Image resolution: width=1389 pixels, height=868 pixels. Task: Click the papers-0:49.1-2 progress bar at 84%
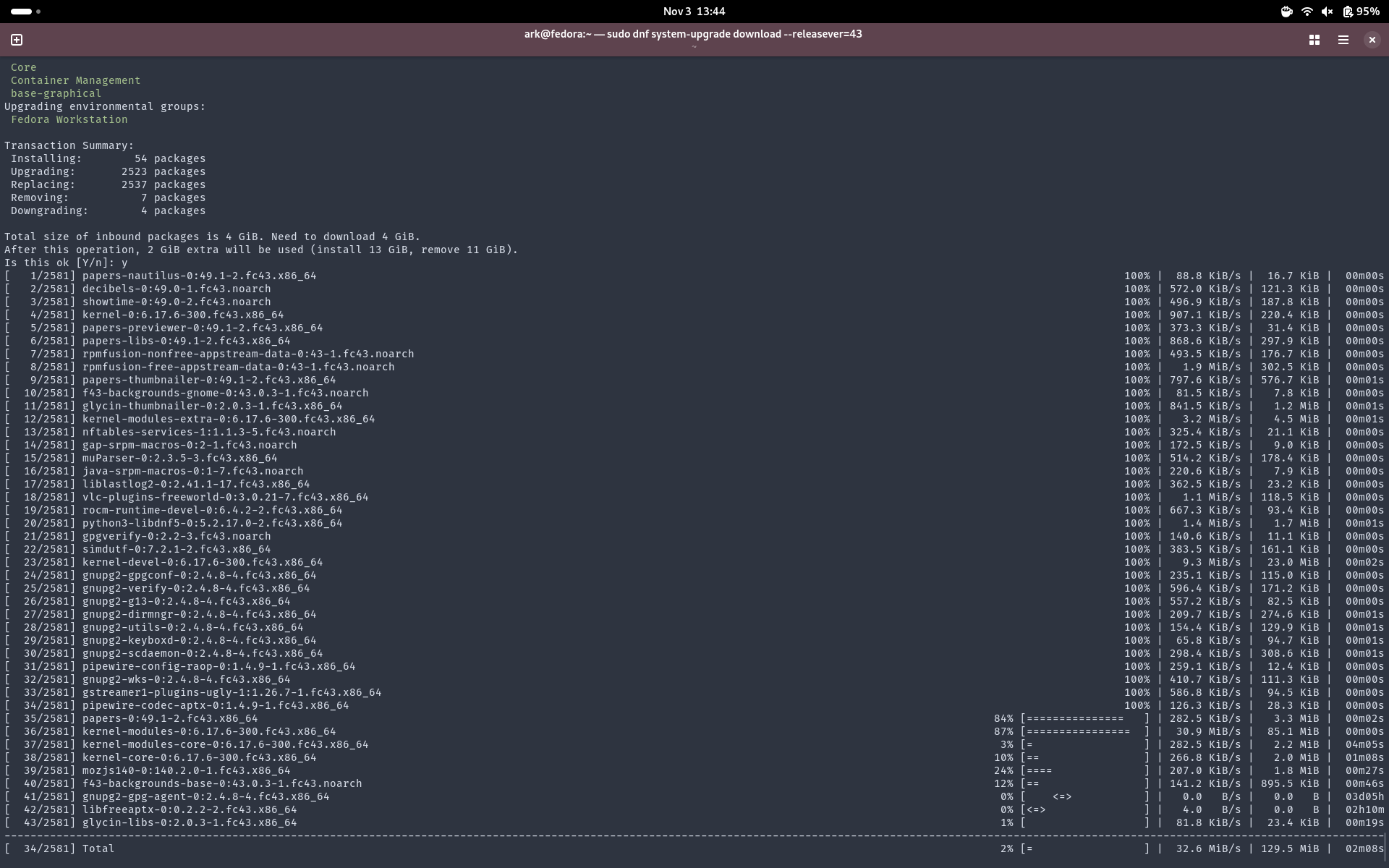(x=1084, y=718)
